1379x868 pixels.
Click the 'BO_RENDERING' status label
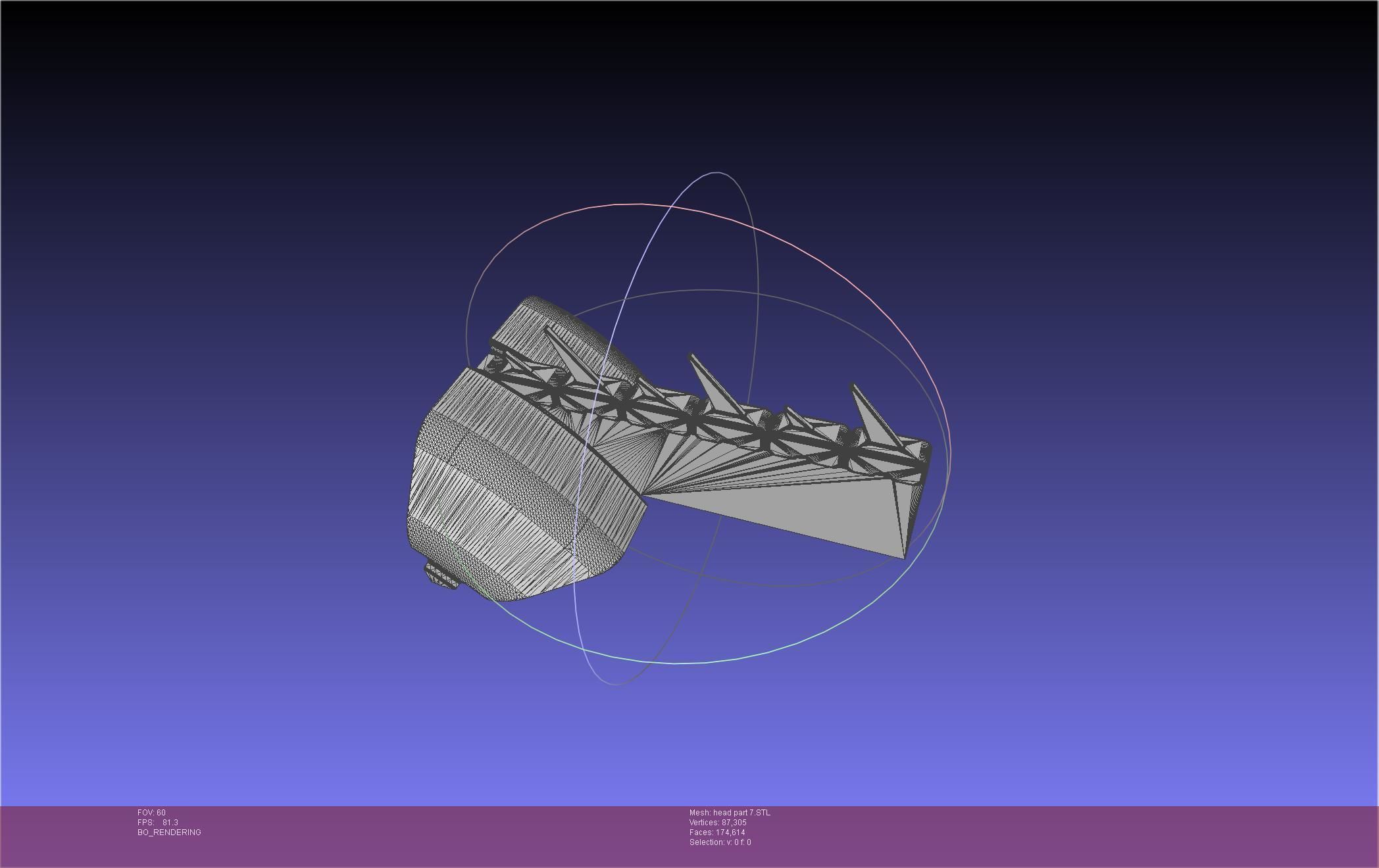pos(169,832)
